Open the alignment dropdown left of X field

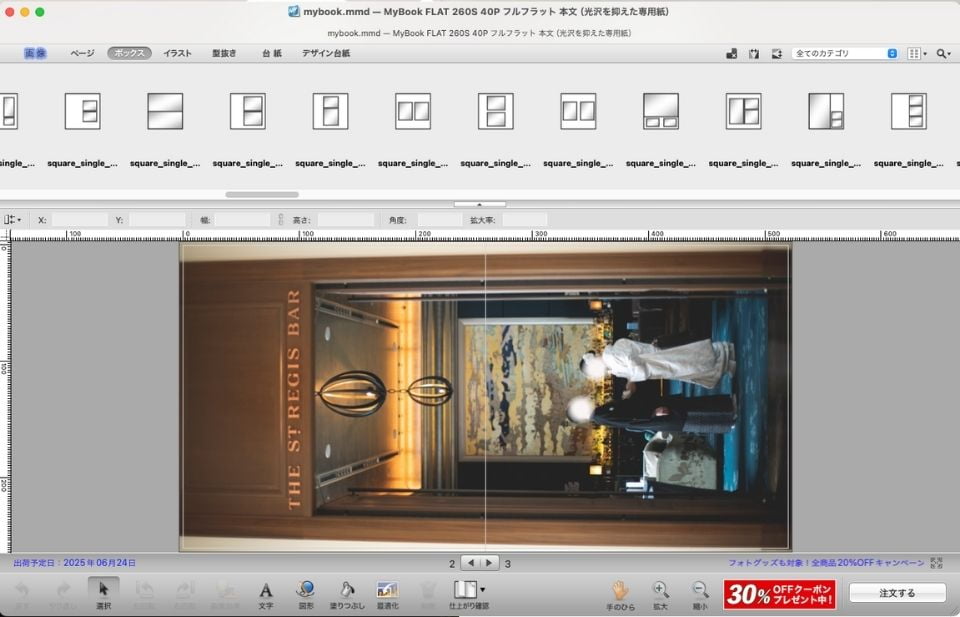pos(12,220)
